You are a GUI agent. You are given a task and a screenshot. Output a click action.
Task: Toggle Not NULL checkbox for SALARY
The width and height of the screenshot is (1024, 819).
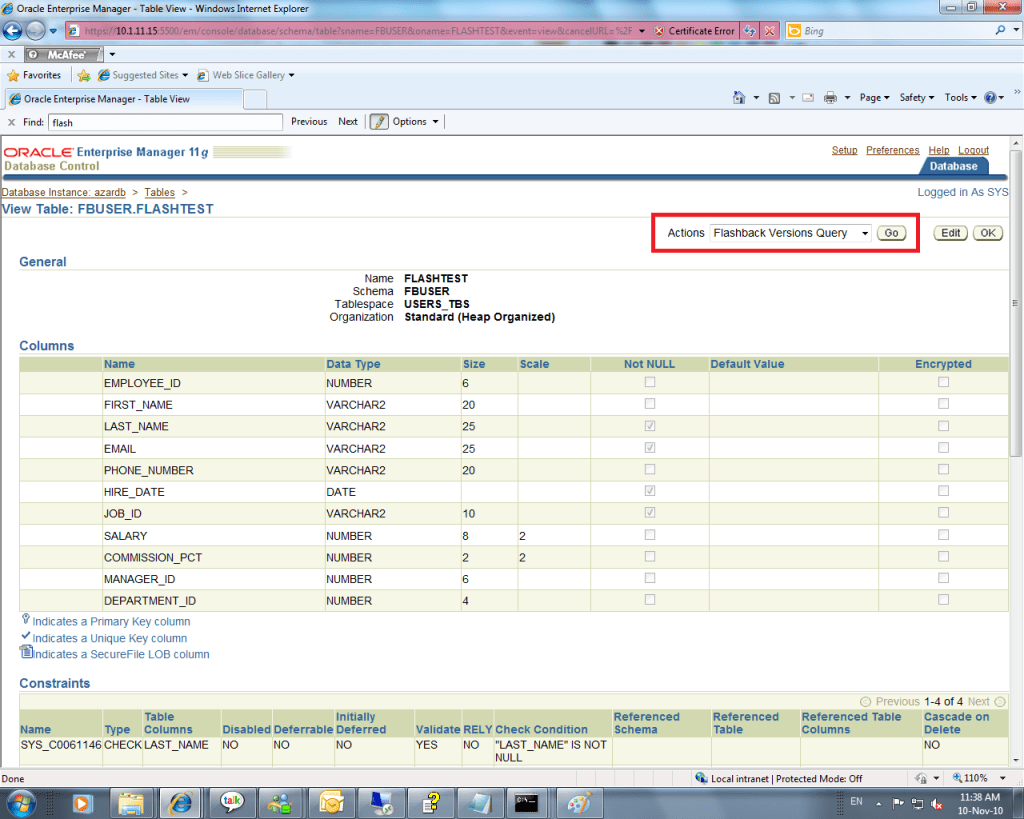pyautogui.click(x=650, y=536)
